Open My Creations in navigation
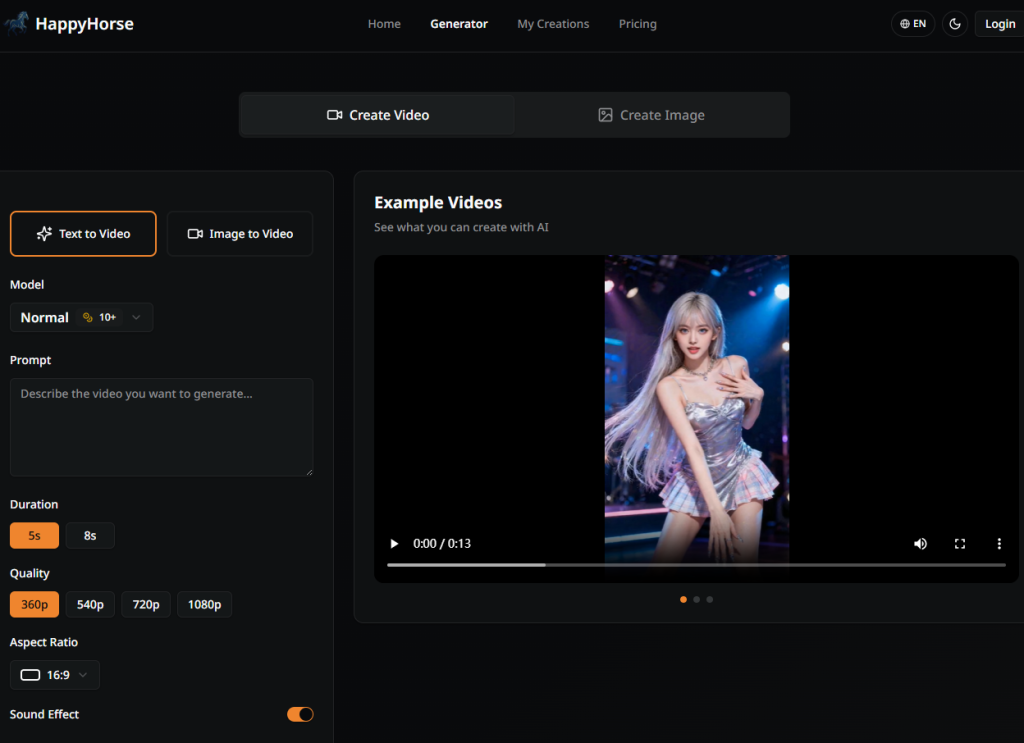 (x=553, y=24)
